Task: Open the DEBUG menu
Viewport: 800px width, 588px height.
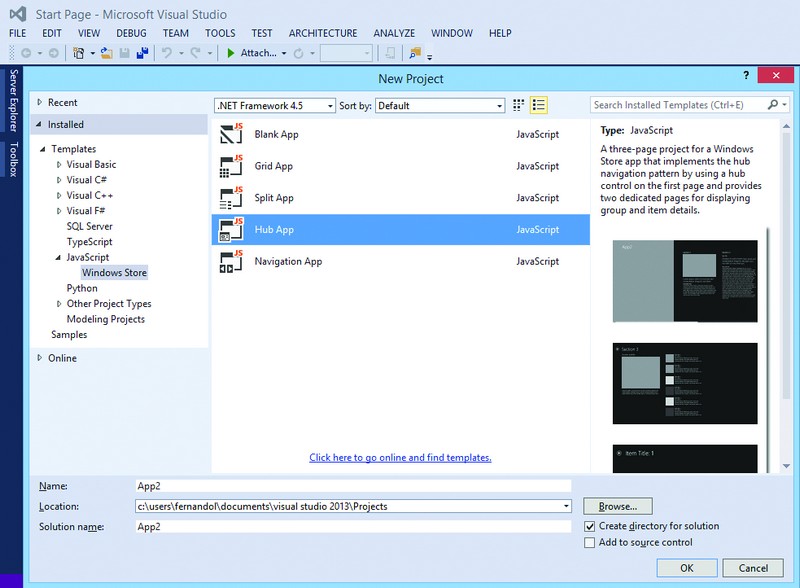Action: tap(131, 33)
